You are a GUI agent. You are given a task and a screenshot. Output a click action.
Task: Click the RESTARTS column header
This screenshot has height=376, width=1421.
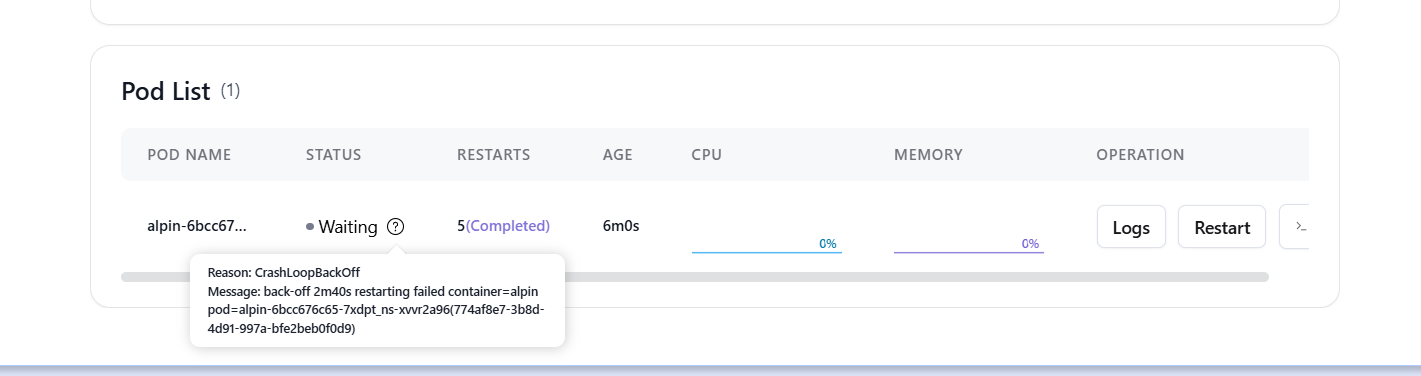coord(494,155)
